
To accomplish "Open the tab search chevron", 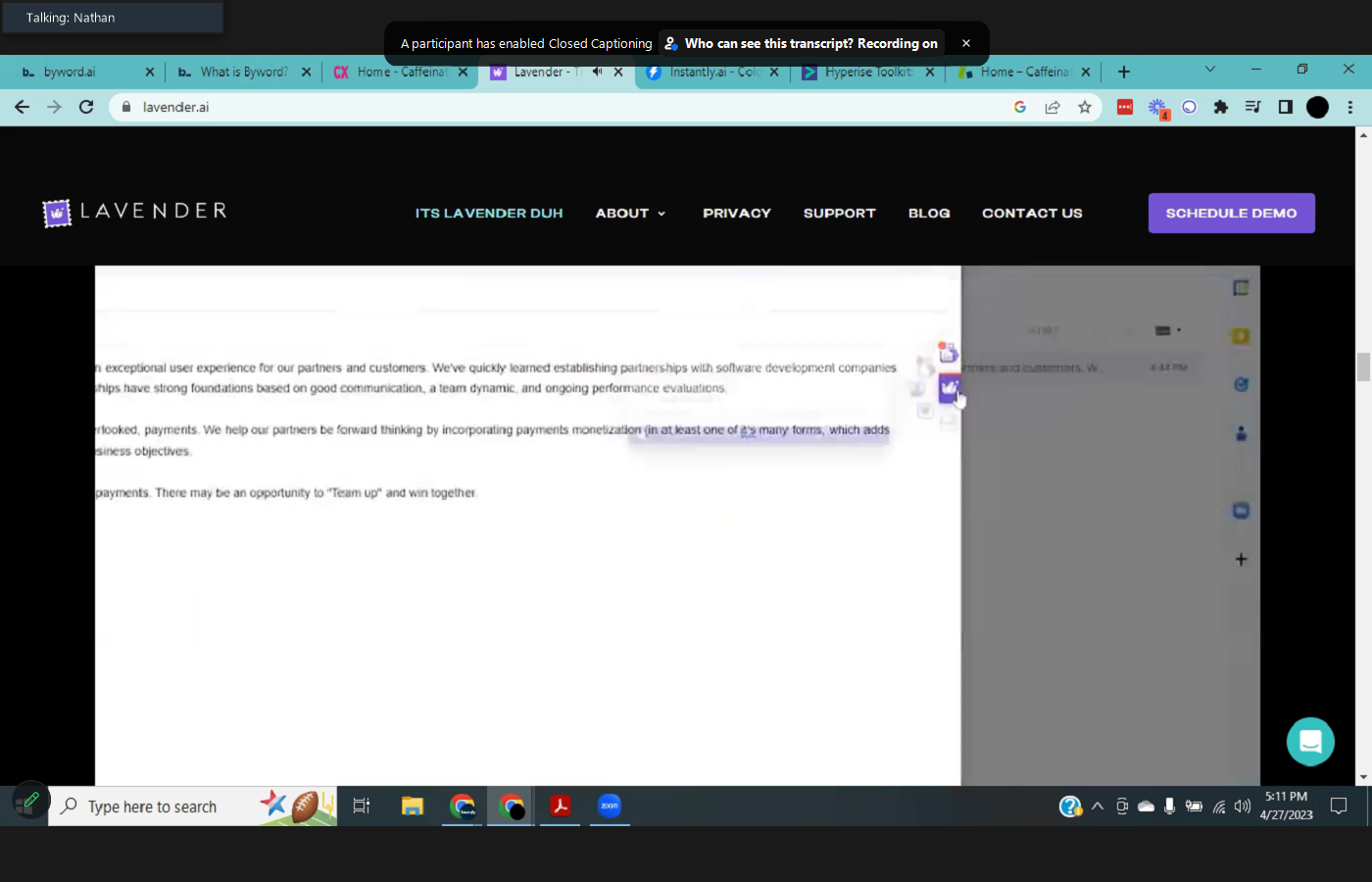I will (1210, 70).
